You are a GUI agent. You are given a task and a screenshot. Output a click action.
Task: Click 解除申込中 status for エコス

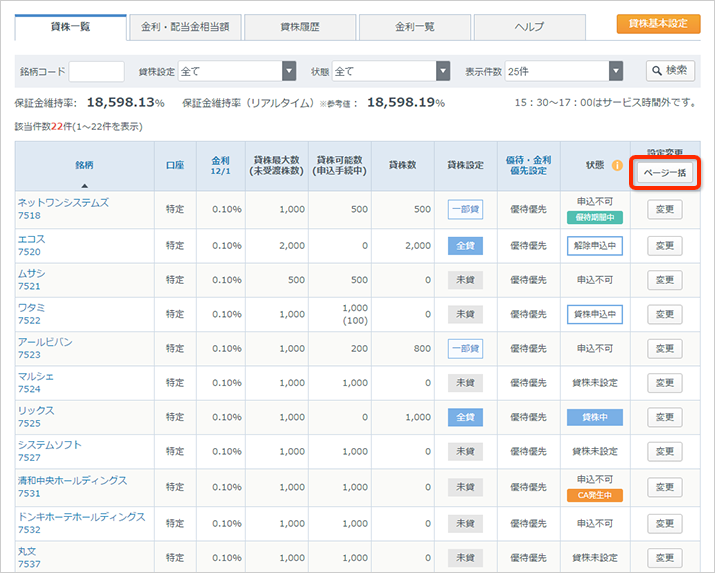coord(594,246)
